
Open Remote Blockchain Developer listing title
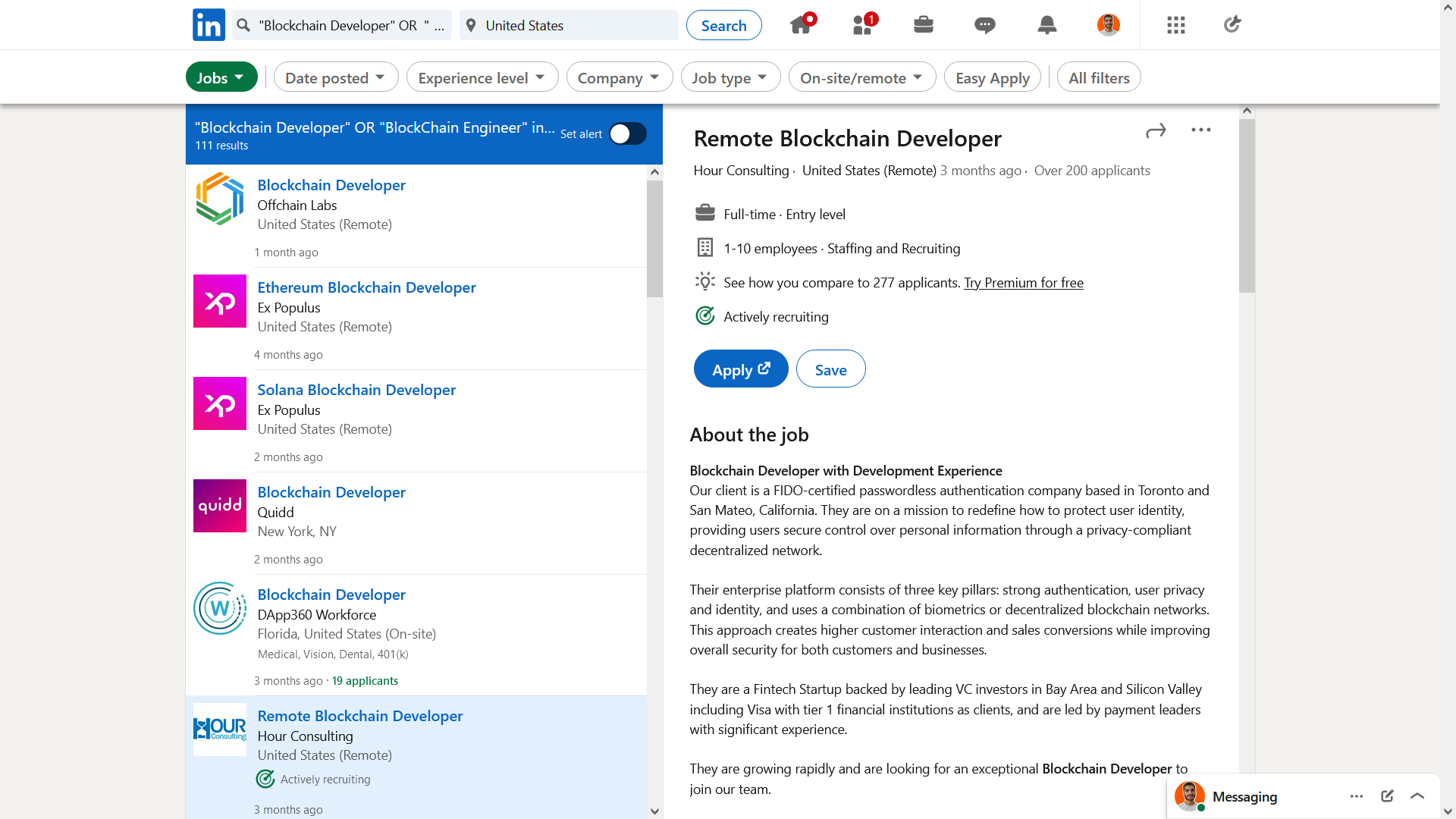pyautogui.click(x=360, y=716)
